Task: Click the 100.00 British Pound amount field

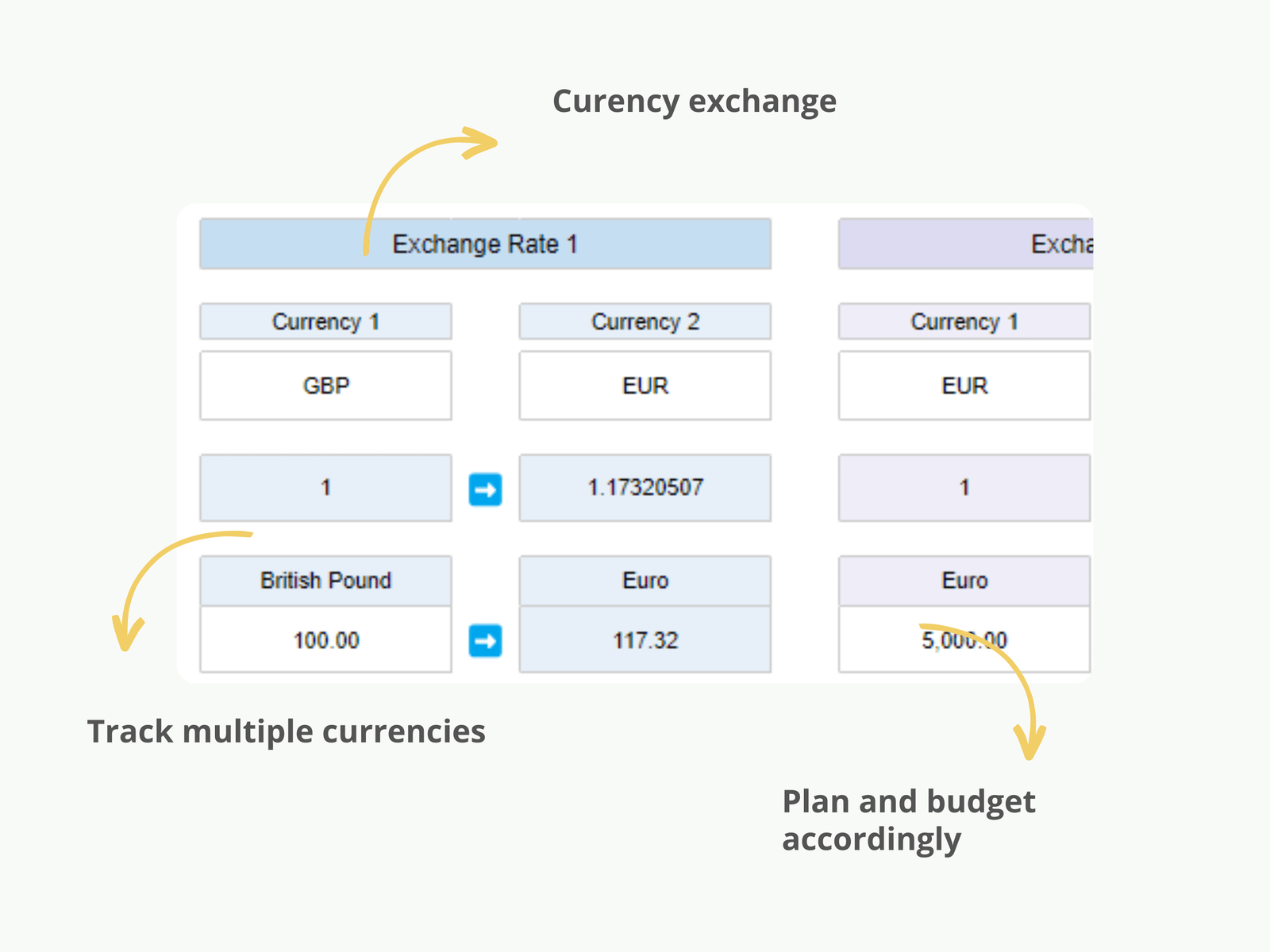Action: coord(325,640)
